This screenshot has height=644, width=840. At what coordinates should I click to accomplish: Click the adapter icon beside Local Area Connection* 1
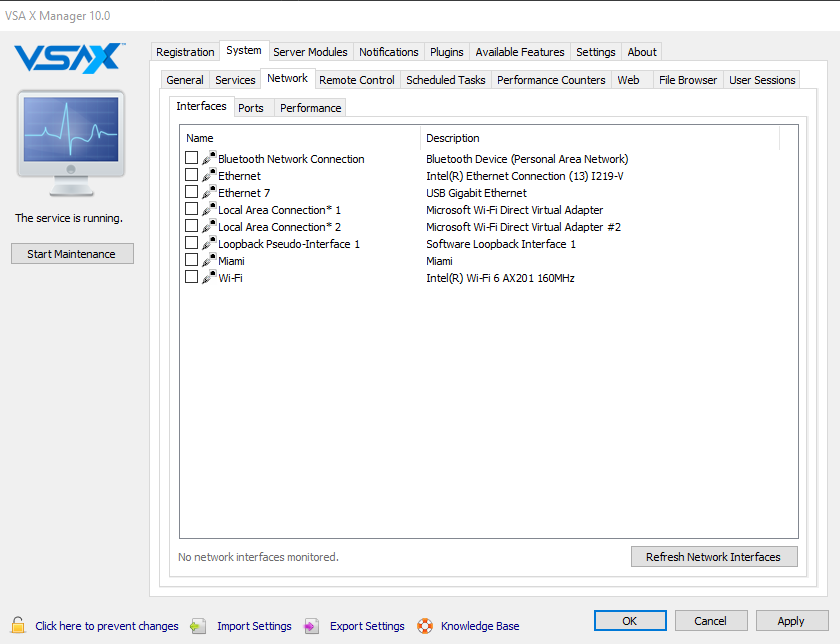209,209
